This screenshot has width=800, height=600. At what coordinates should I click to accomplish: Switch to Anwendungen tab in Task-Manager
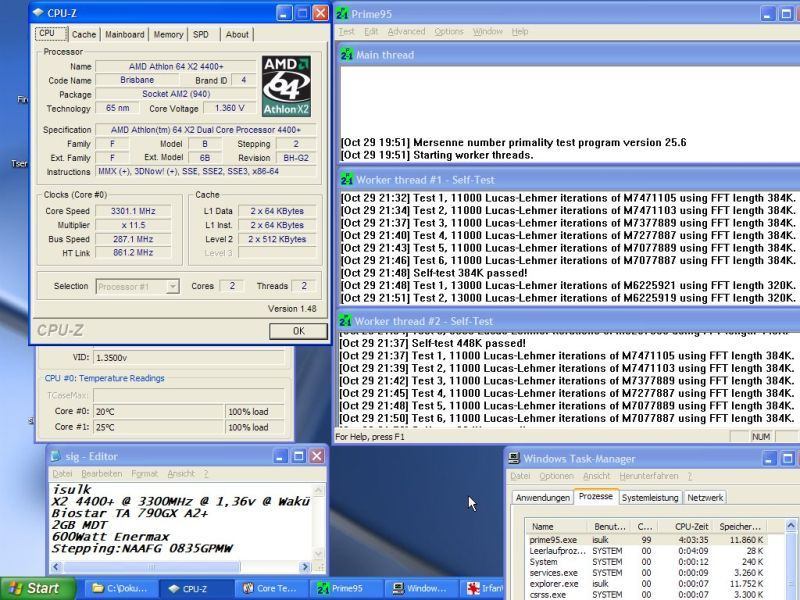pos(542,497)
